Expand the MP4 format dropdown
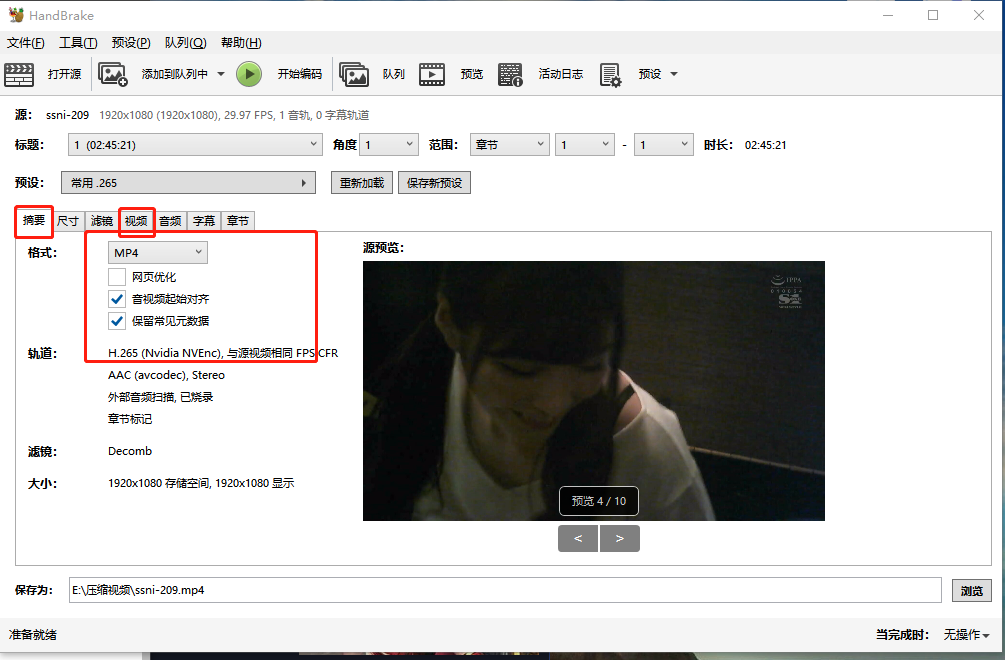 158,253
